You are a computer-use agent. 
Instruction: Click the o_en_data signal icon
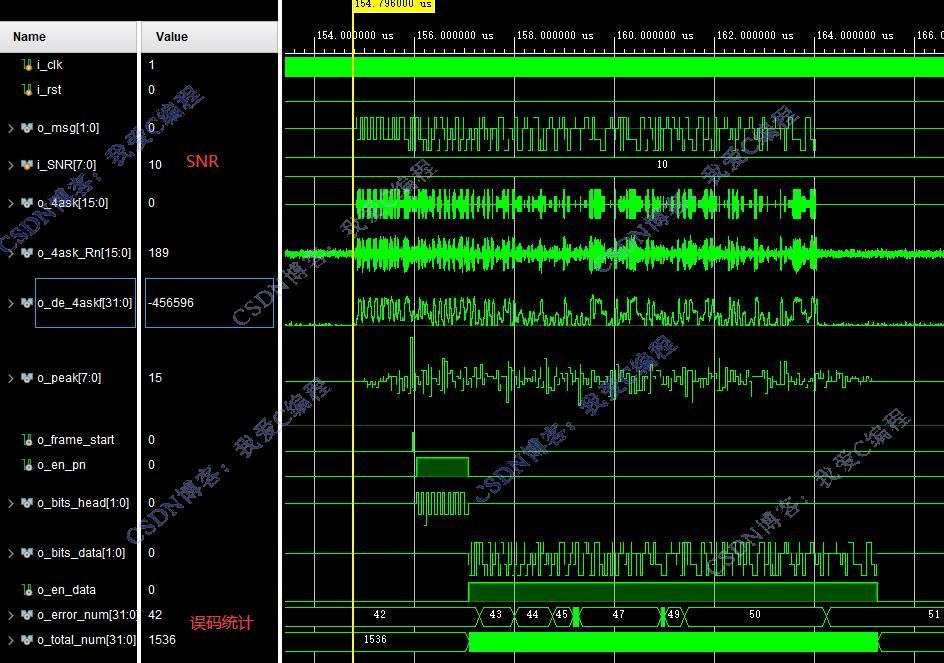point(28,590)
